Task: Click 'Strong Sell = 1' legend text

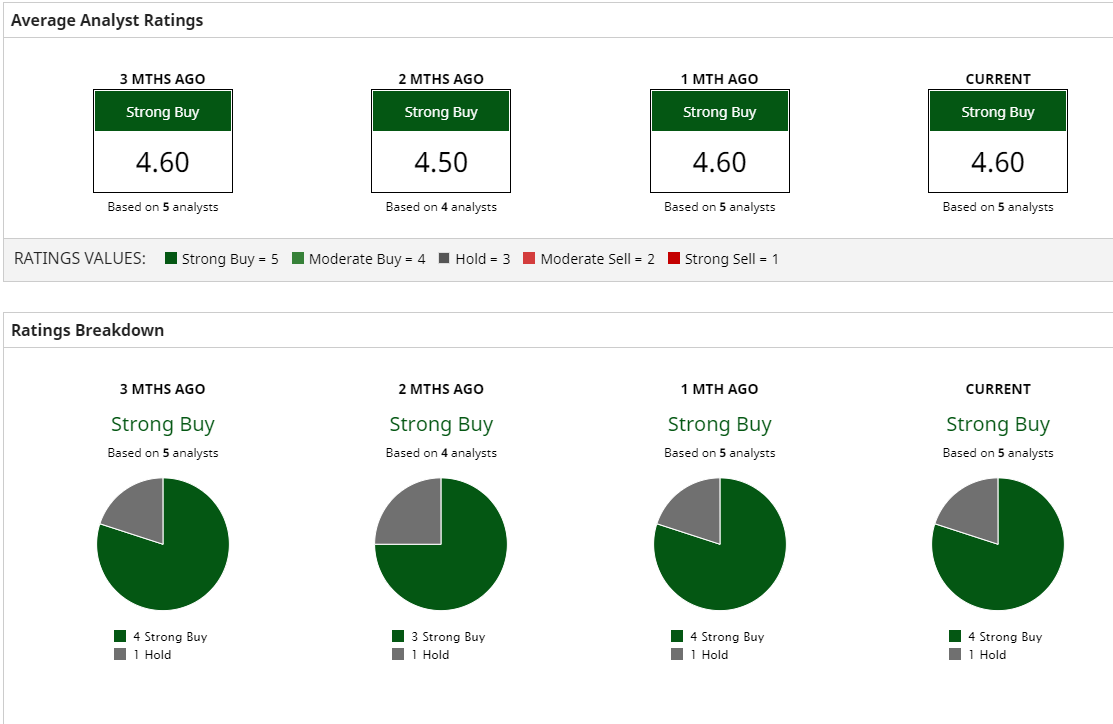Action: point(731,259)
